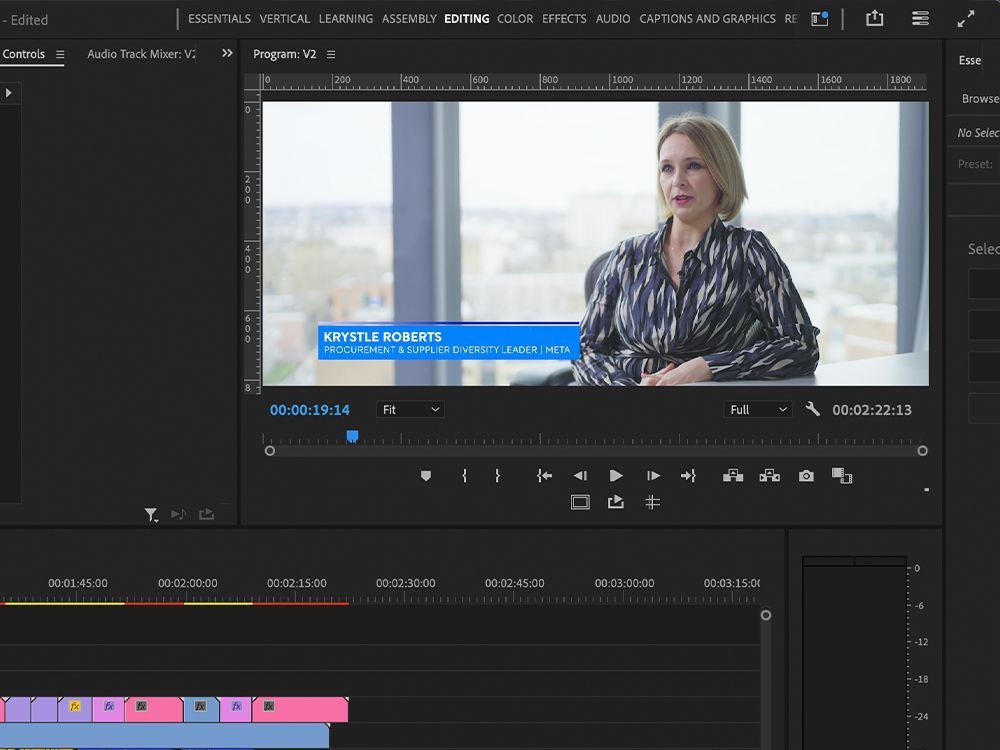This screenshot has height=750, width=1000.
Task: Open the Comparison View icon
Action: 842,476
